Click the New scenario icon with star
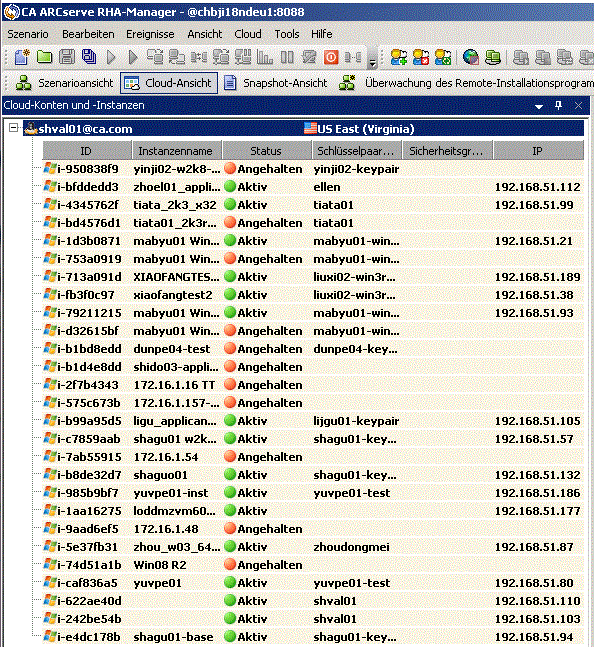 (x=22, y=57)
